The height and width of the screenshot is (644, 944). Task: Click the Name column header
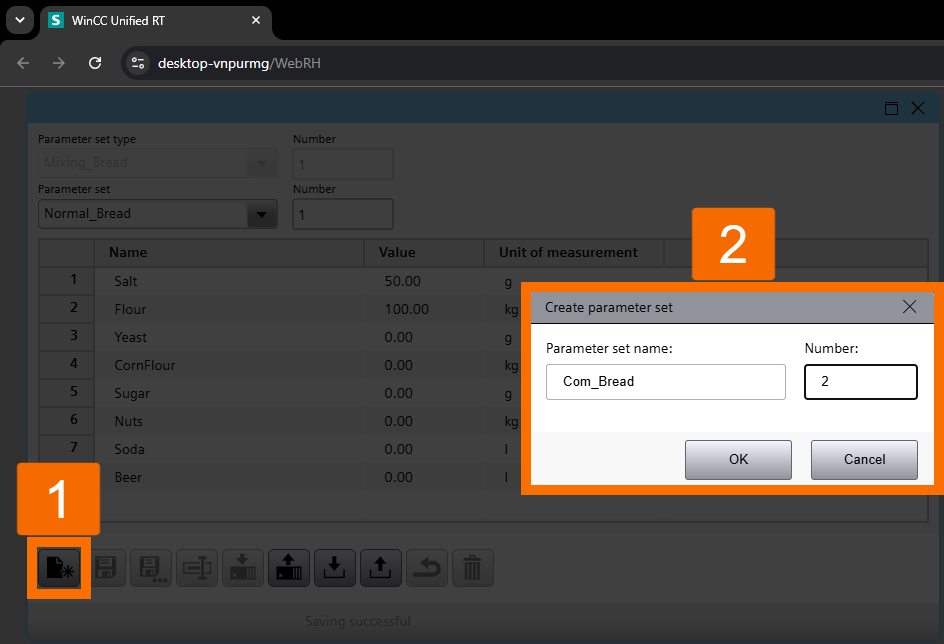click(229, 253)
